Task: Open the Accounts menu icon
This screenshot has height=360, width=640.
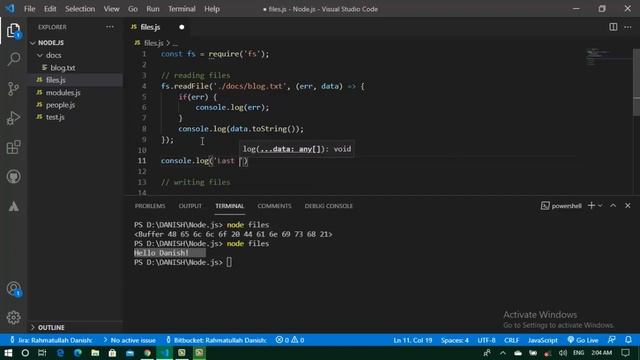Action: click(x=13, y=289)
